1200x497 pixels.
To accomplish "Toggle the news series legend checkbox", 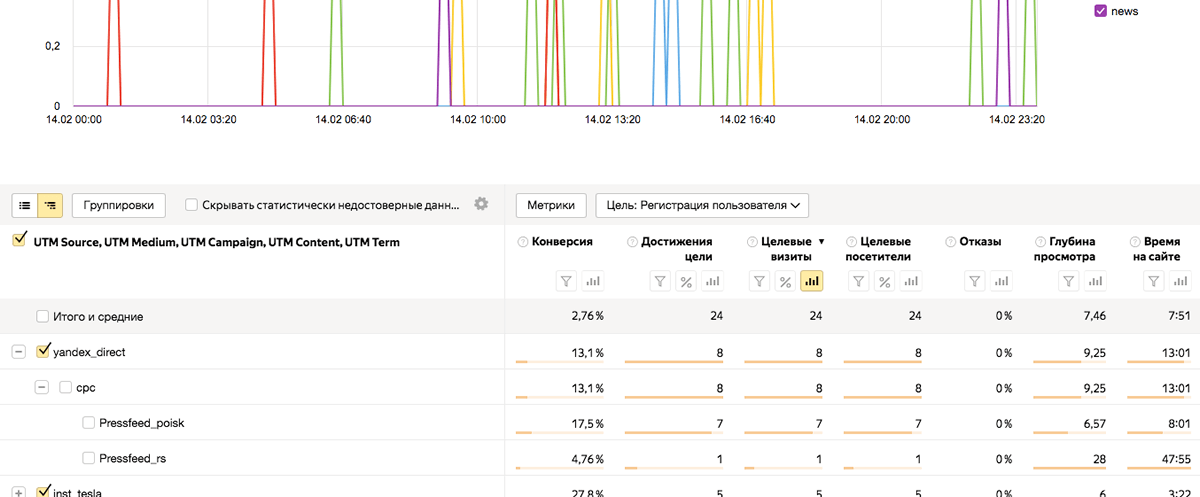I will [x=1100, y=11].
